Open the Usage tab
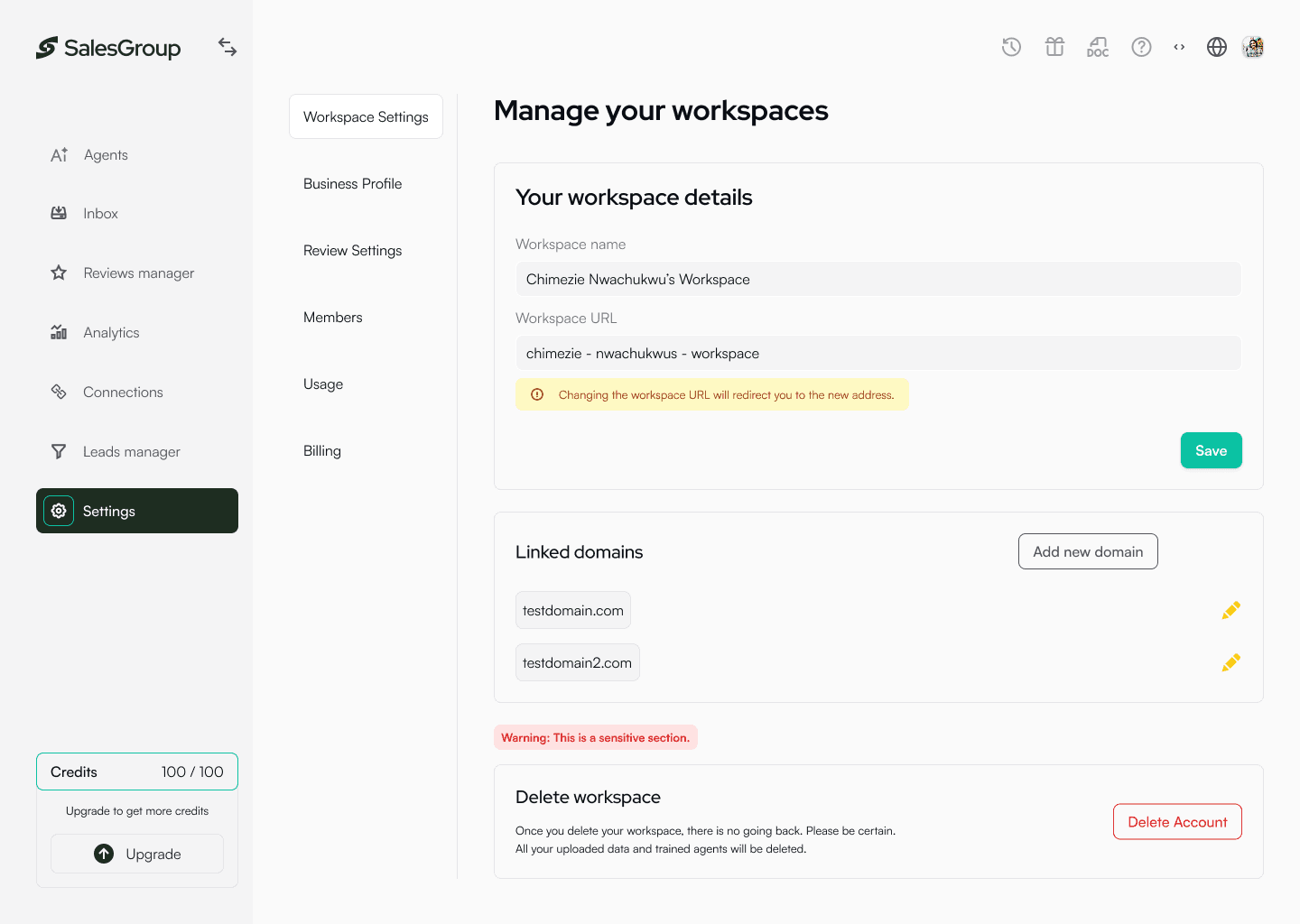The height and width of the screenshot is (924, 1300). coord(323,383)
